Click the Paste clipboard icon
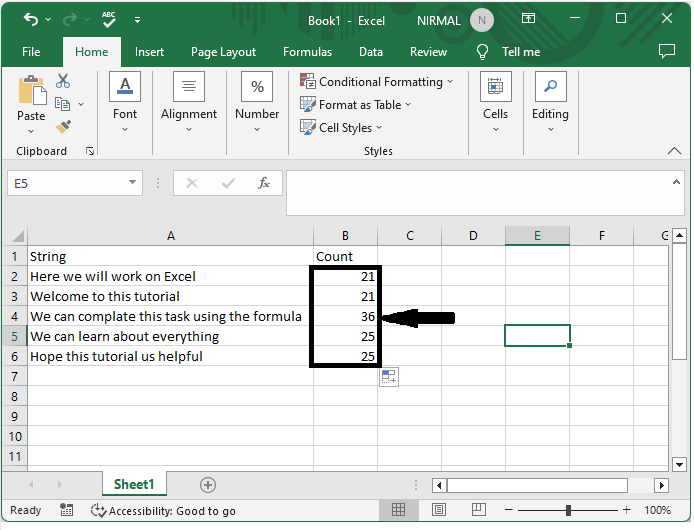The width and height of the screenshot is (694, 530). click(x=32, y=90)
